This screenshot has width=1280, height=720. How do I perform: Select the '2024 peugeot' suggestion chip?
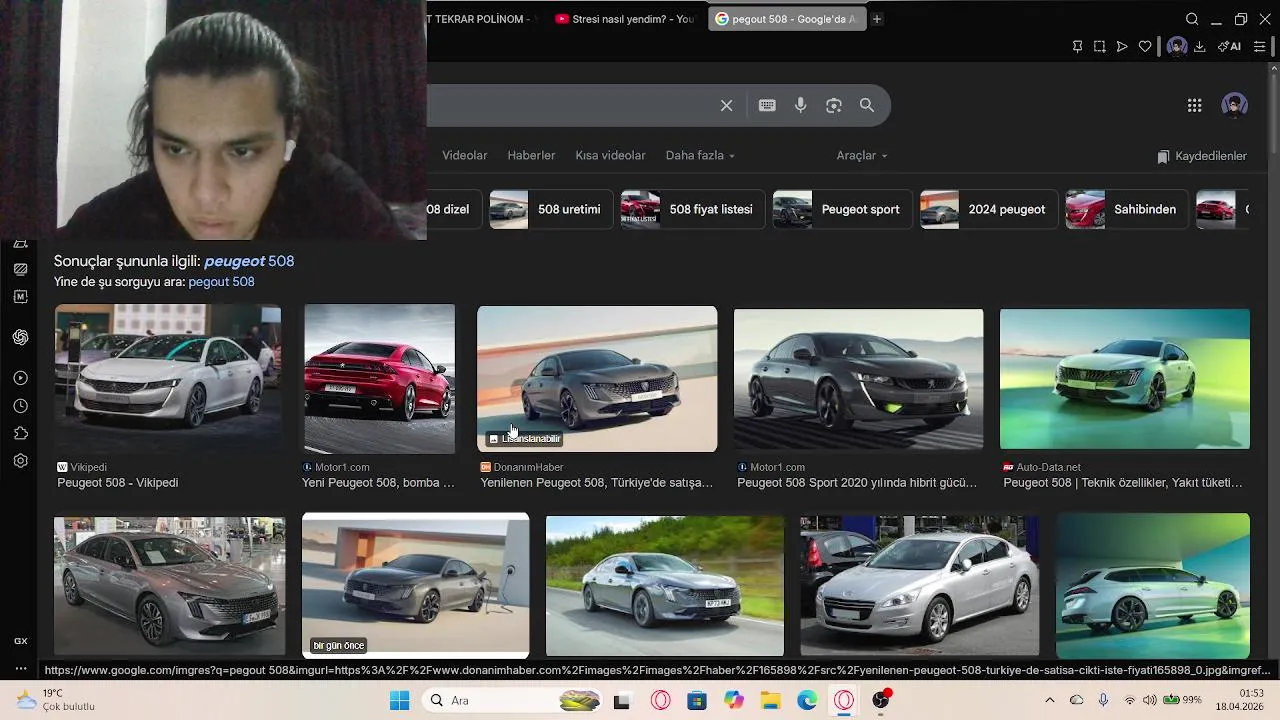[x=988, y=209]
